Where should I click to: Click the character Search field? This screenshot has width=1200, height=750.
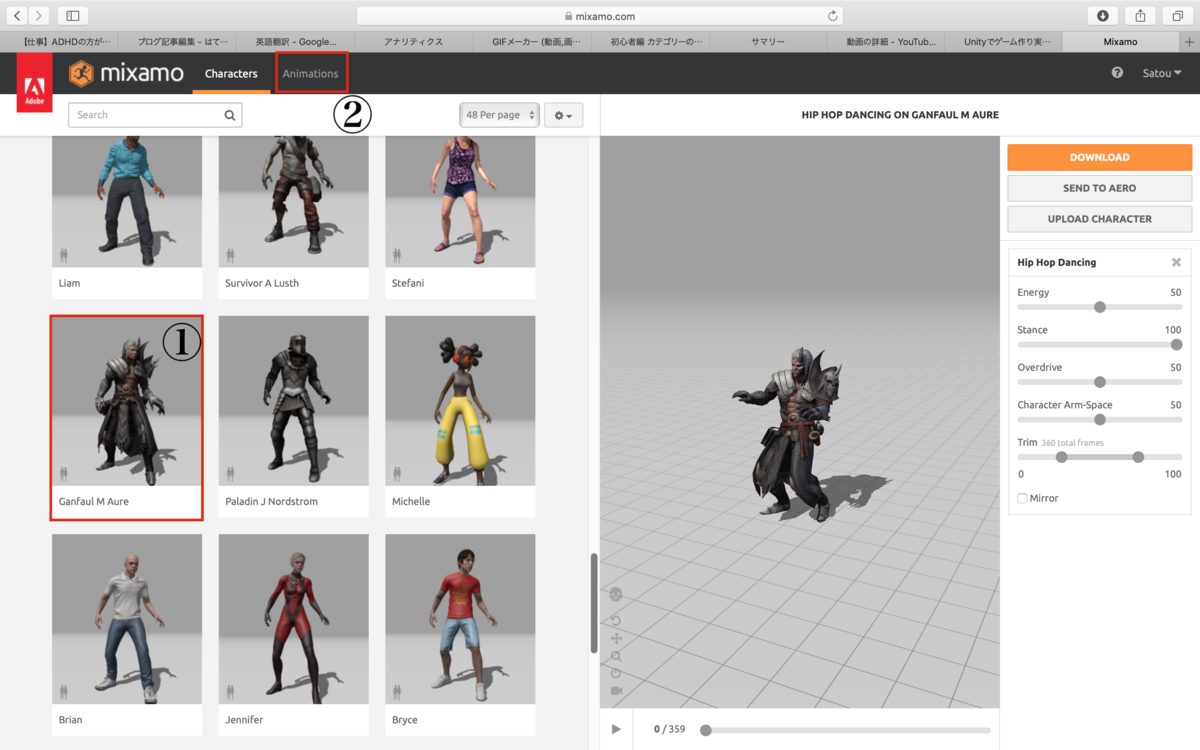(x=155, y=115)
